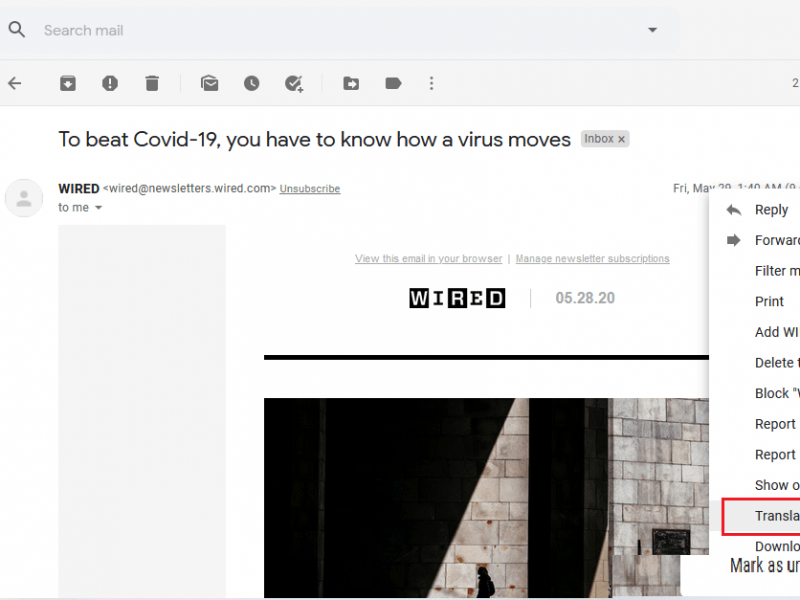This screenshot has width=800, height=600.
Task: Expand the search options dropdown arrow
Action: click(653, 30)
